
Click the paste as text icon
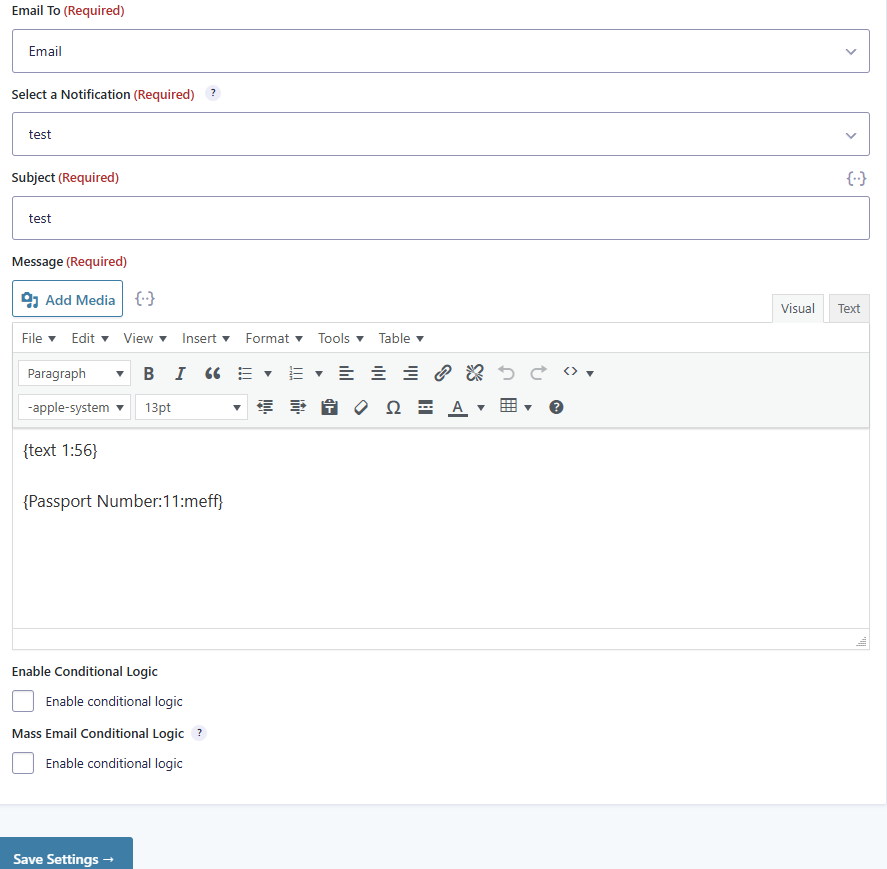coord(329,408)
